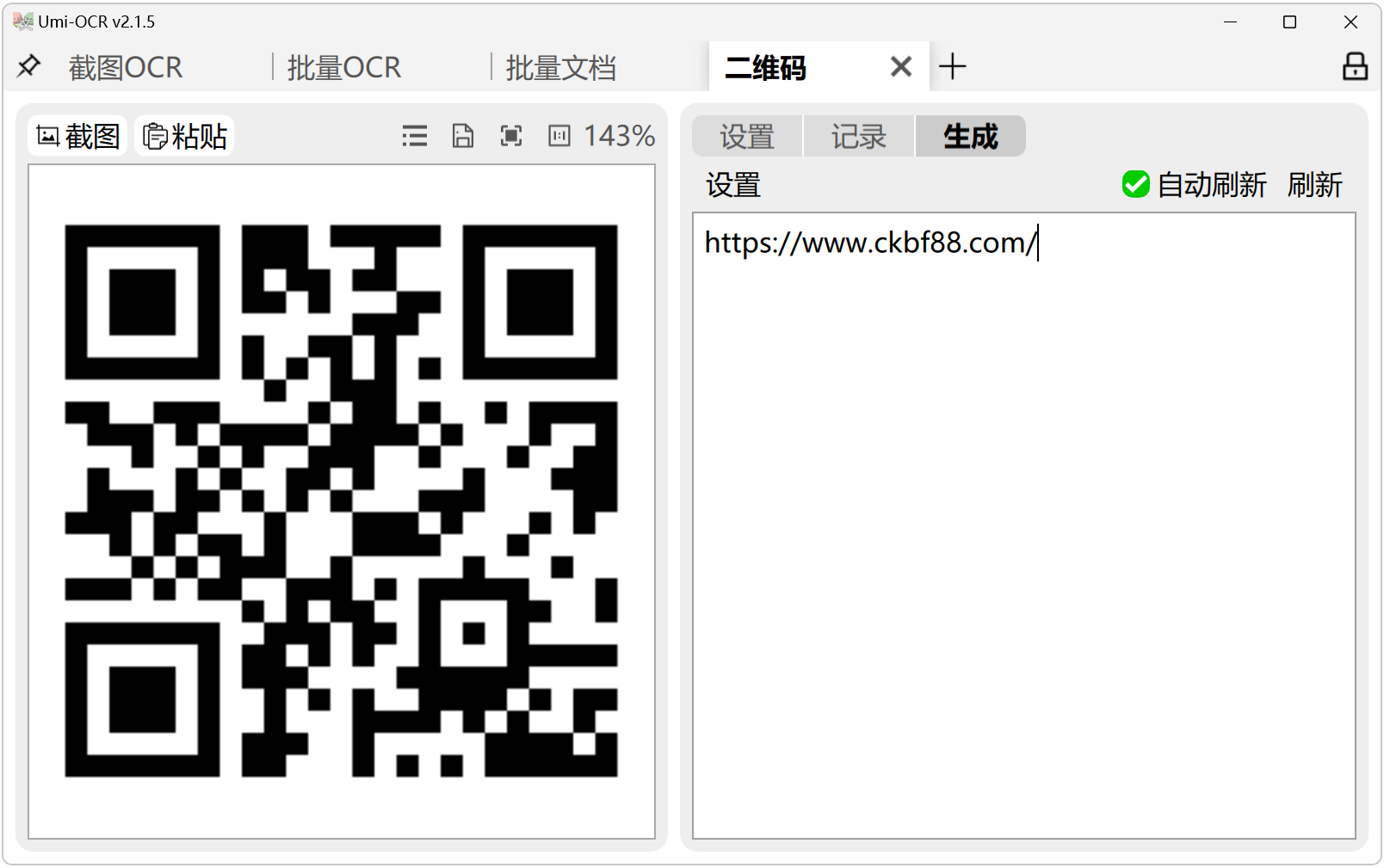Click the 143% zoom percentage

point(620,136)
